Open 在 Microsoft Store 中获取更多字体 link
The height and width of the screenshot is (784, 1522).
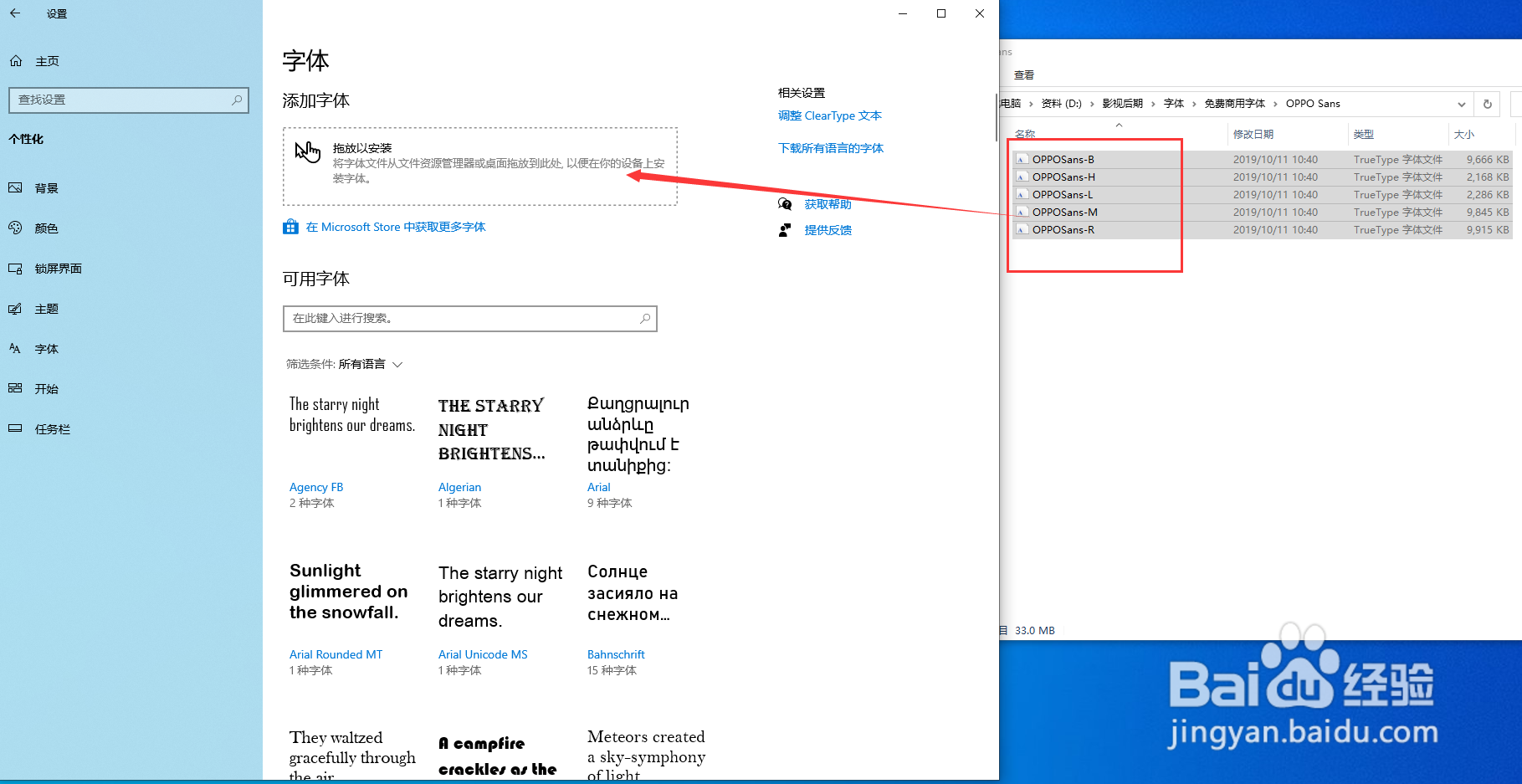(396, 227)
